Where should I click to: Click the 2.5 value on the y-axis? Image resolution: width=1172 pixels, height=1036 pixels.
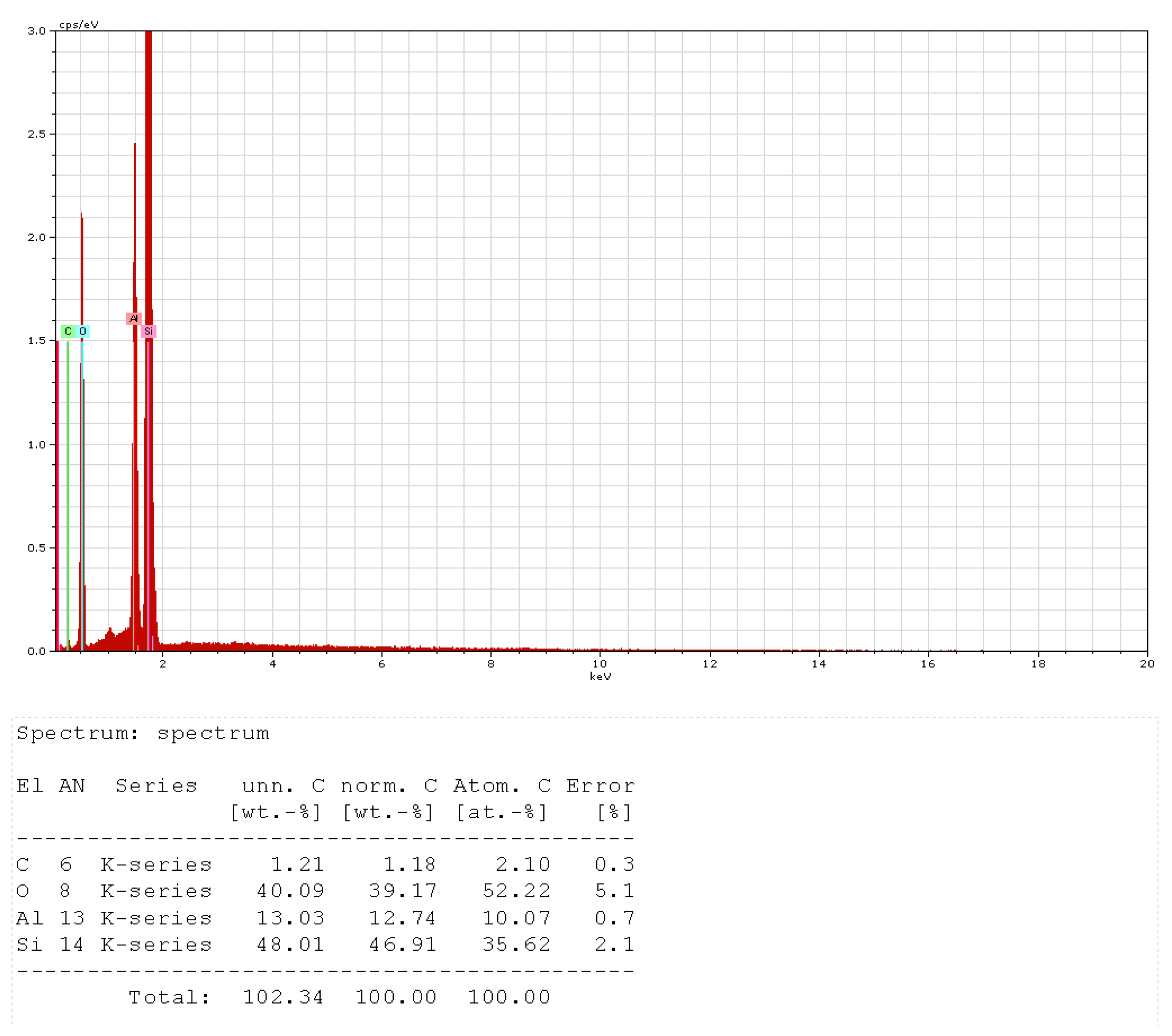(x=37, y=134)
